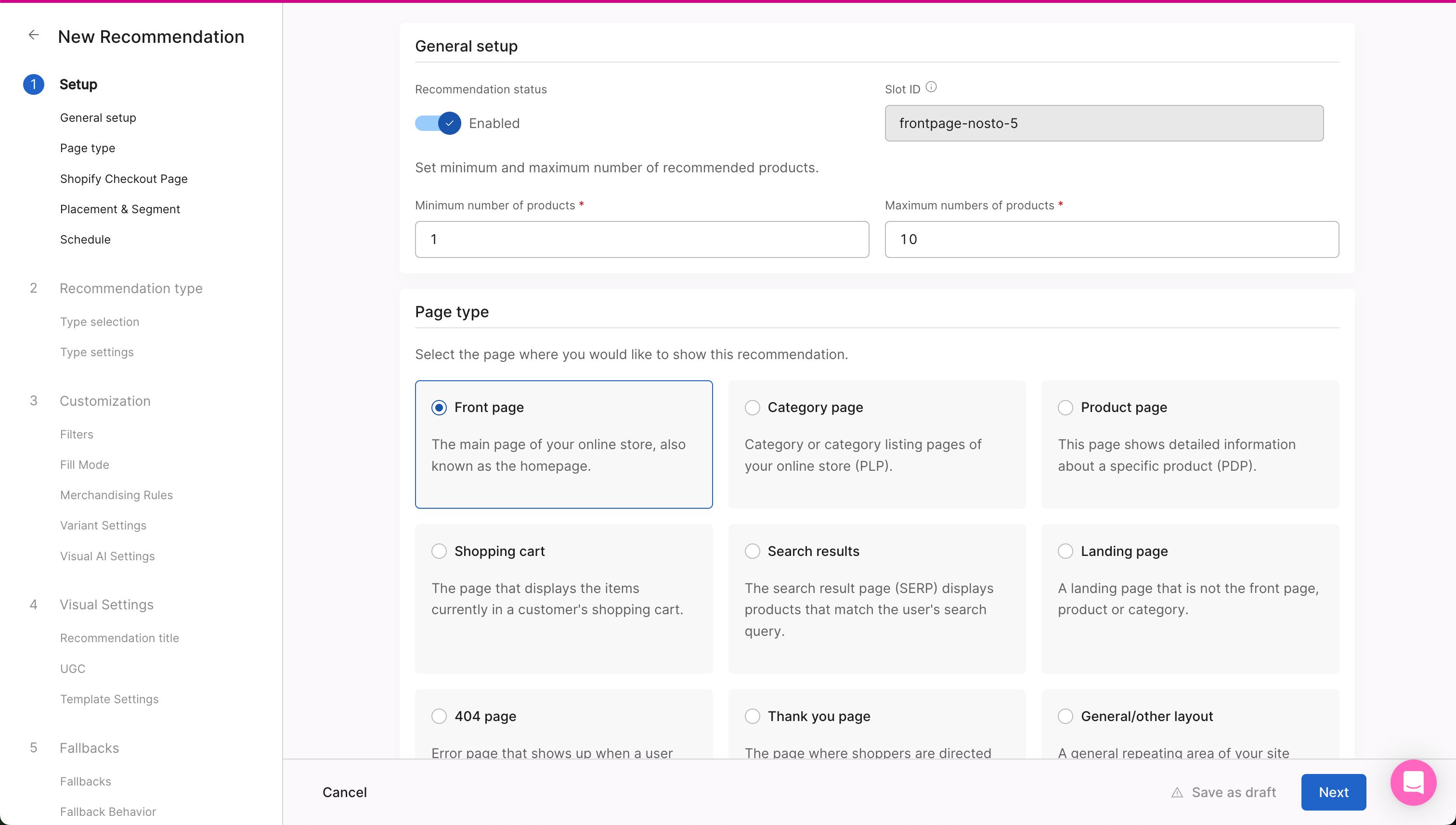Click the step 3 Customization circle
Screen dimensions: 1456x825
(34, 400)
